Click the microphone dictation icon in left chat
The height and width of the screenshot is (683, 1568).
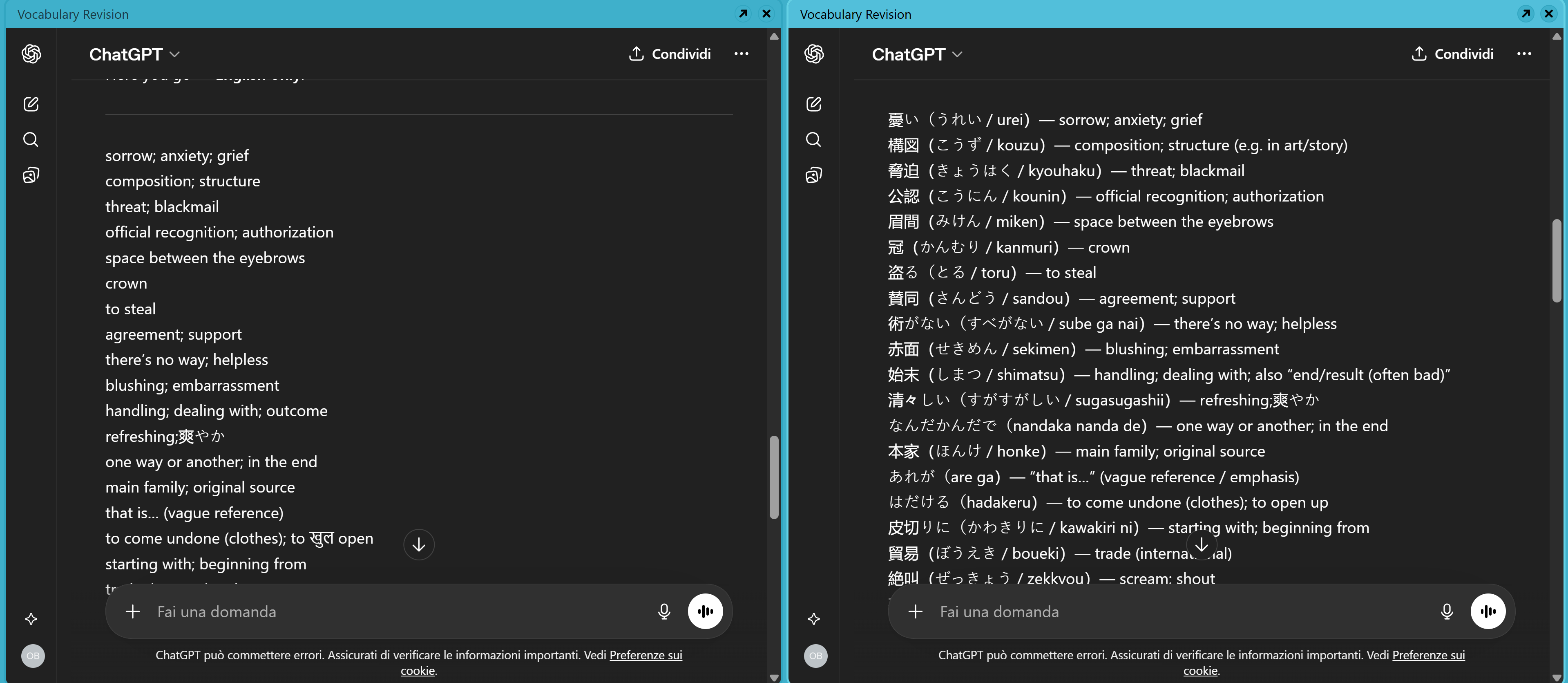[x=663, y=611]
